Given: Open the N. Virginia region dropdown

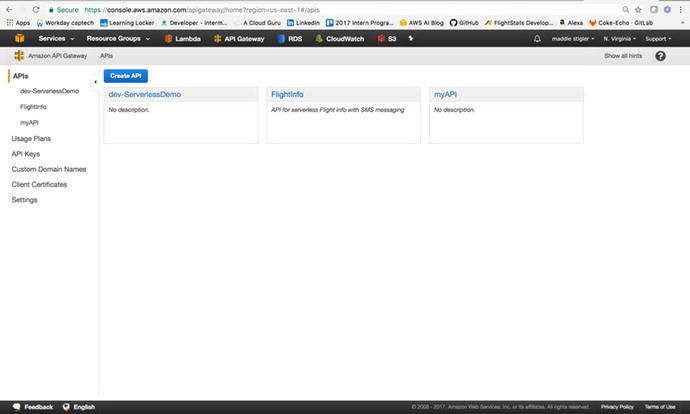Looking at the screenshot, I should [620, 38].
